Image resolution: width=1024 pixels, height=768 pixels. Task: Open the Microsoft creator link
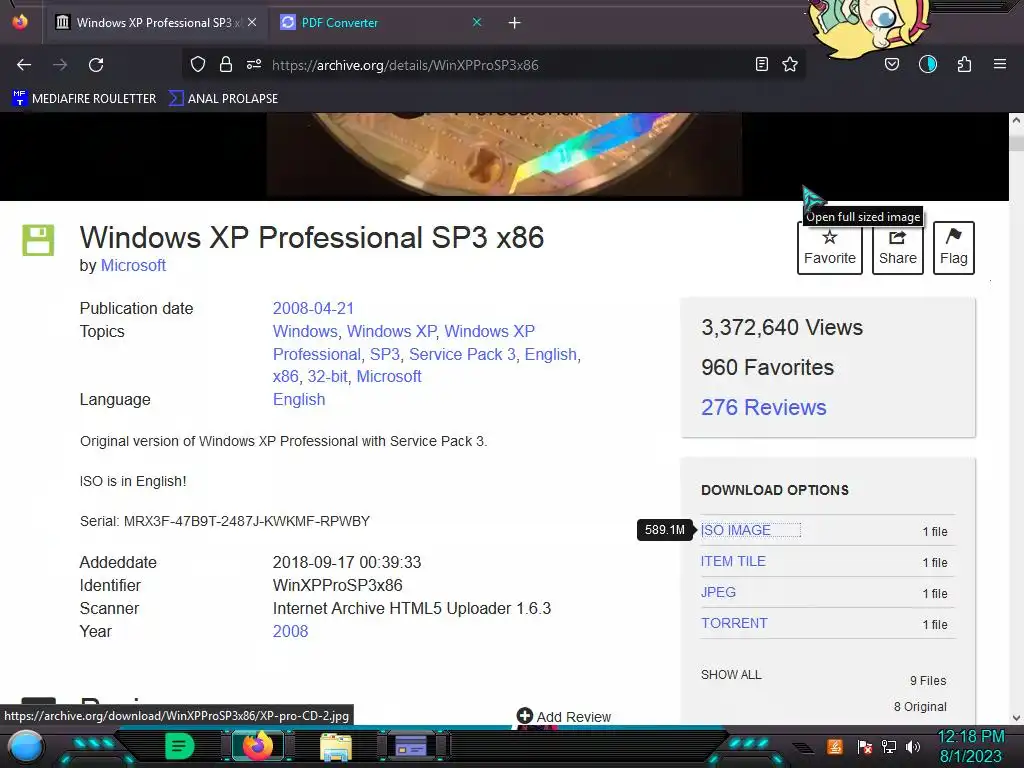133,266
